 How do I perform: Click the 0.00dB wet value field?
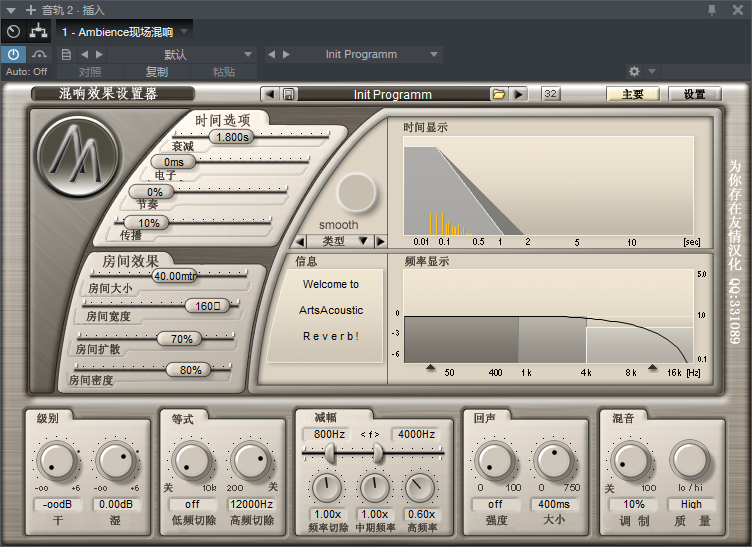coord(116,504)
